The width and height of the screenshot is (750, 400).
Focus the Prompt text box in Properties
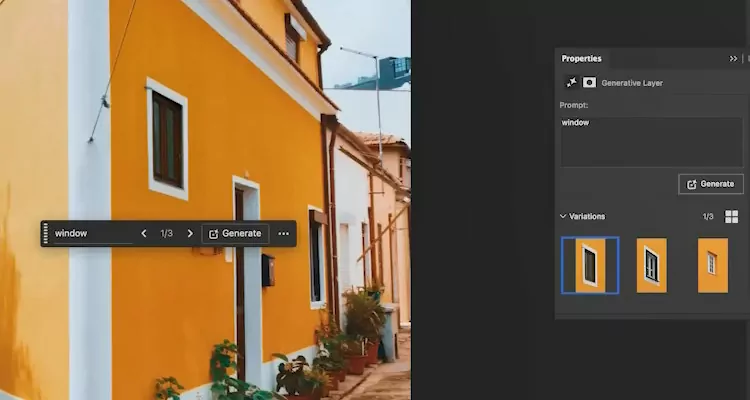(x=650, y=140)
